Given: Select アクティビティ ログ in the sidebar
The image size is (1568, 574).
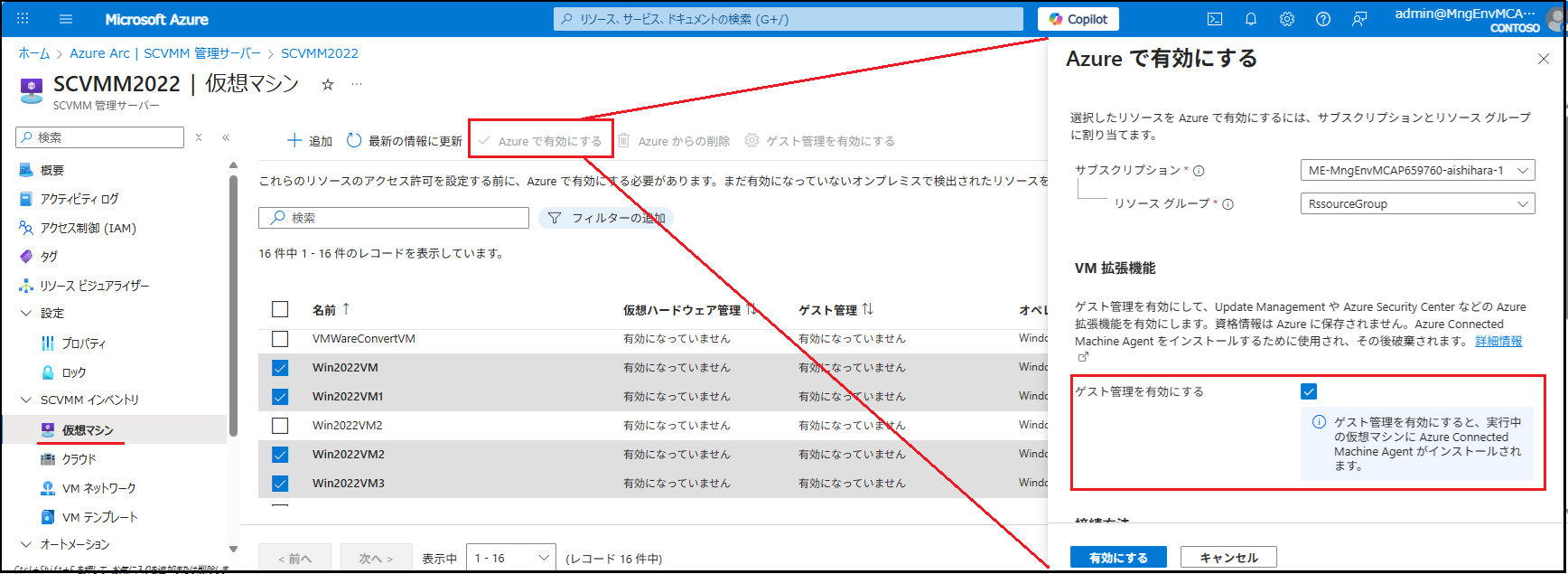Looking at the screenshot, I should [x=79, y=199].
